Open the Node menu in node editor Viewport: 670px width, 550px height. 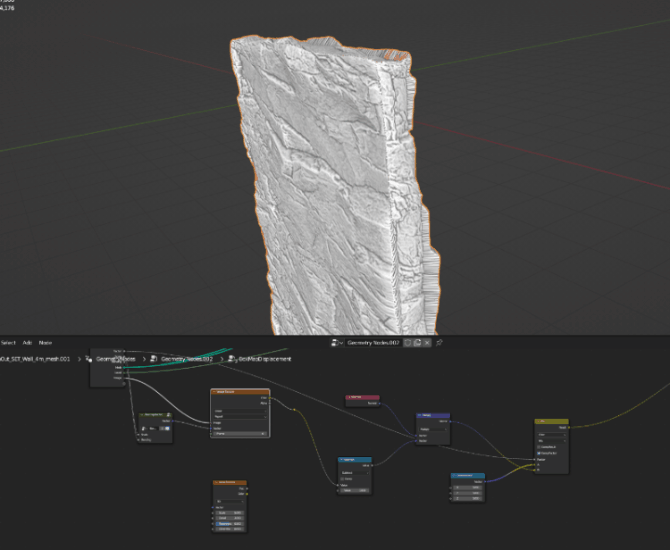(x=45, y=343)
